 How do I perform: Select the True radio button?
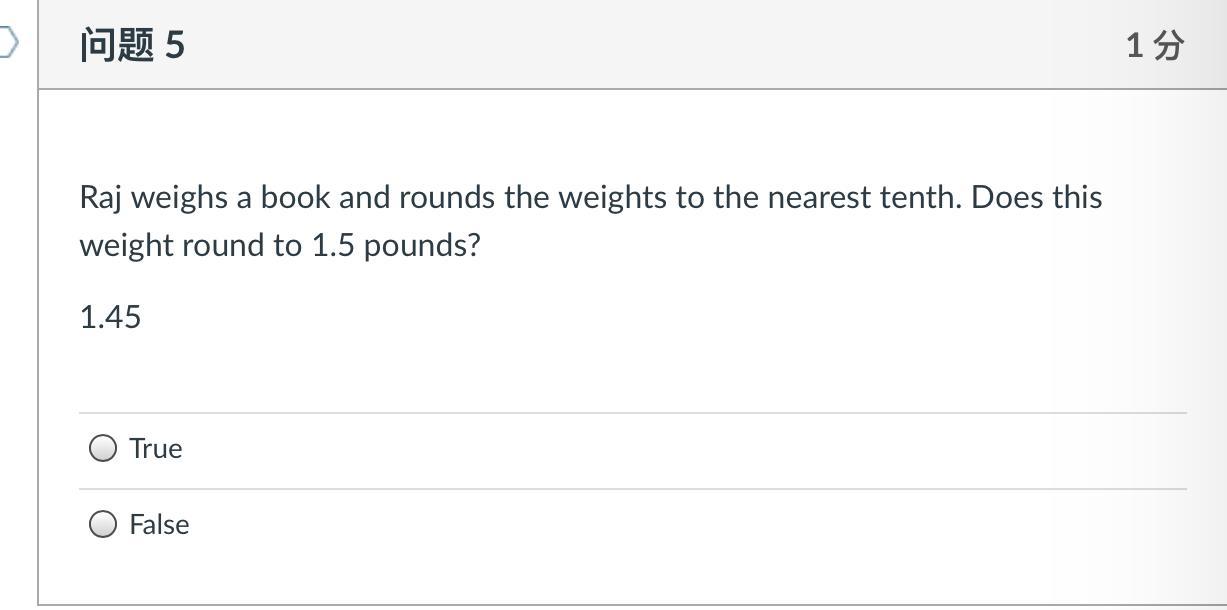point(103,448)
